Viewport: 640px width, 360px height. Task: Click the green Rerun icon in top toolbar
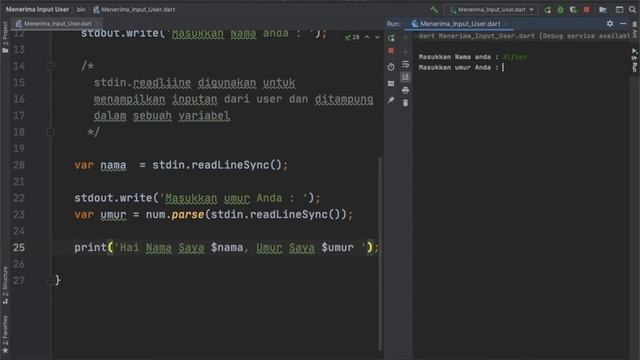point(547,10)
